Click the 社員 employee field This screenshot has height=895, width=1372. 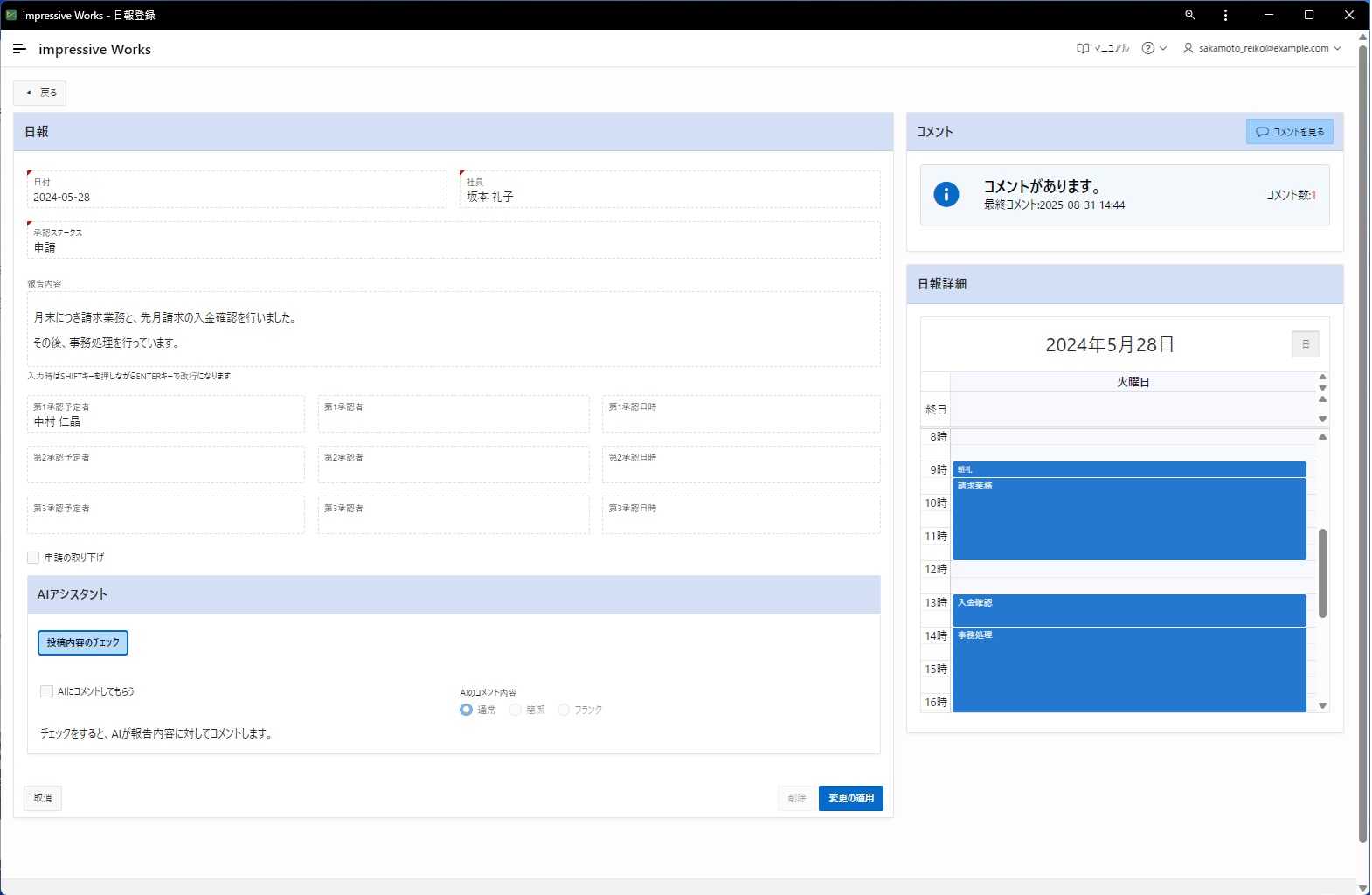pos(669,190)
